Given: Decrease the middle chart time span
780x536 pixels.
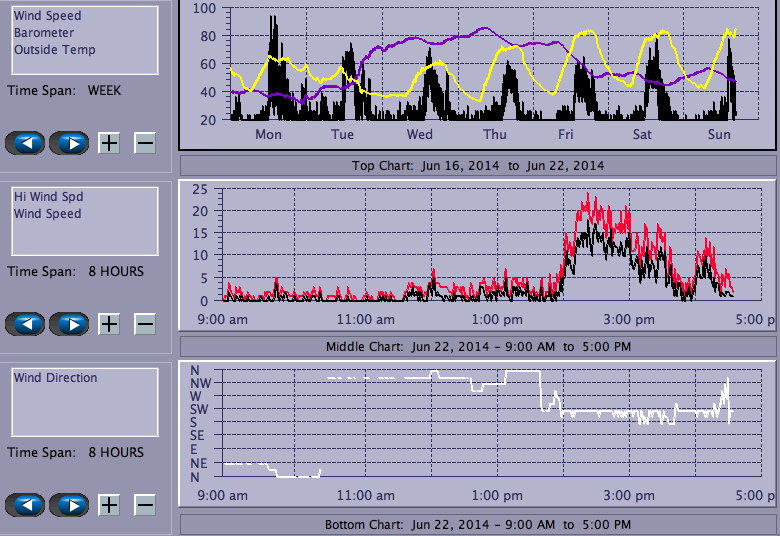Looking at the screenshot, I should (x=145, y=324).
